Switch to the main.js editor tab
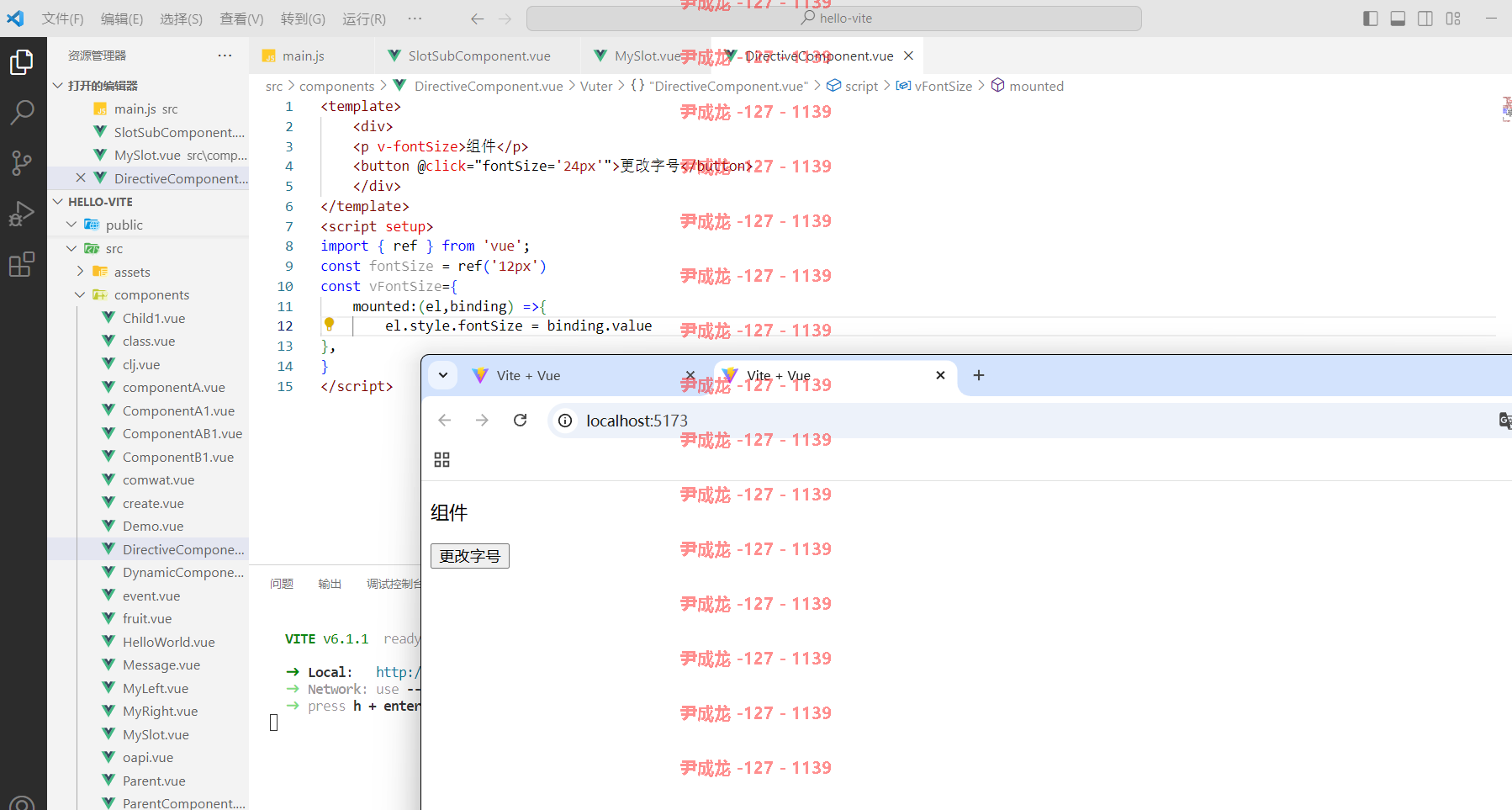 coord(312,56)
